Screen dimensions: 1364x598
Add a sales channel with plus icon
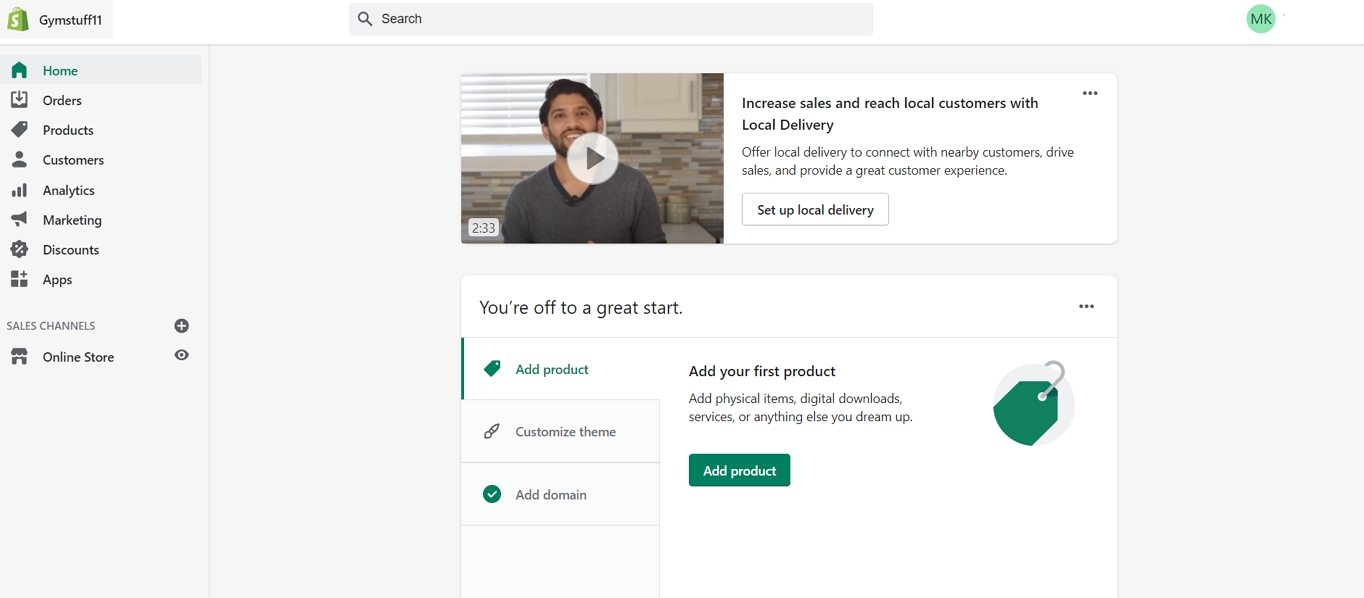[x=181, y=326]
